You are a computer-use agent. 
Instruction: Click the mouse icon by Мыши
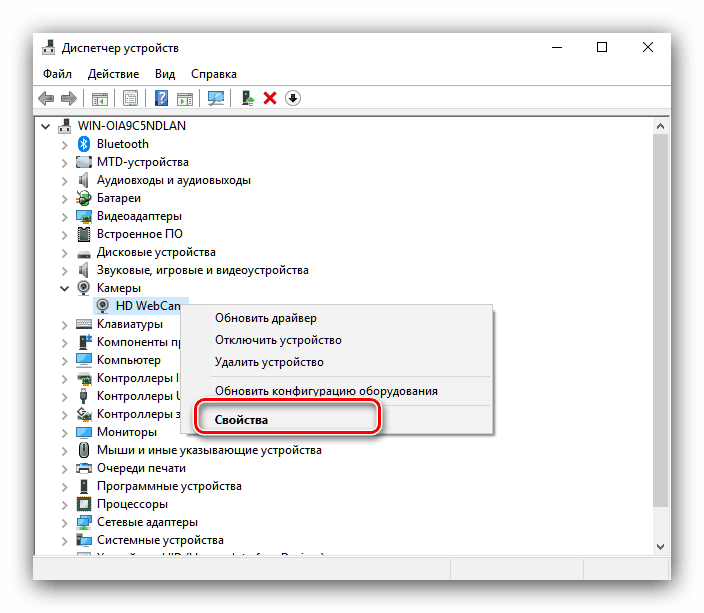[x=84, y=450]
